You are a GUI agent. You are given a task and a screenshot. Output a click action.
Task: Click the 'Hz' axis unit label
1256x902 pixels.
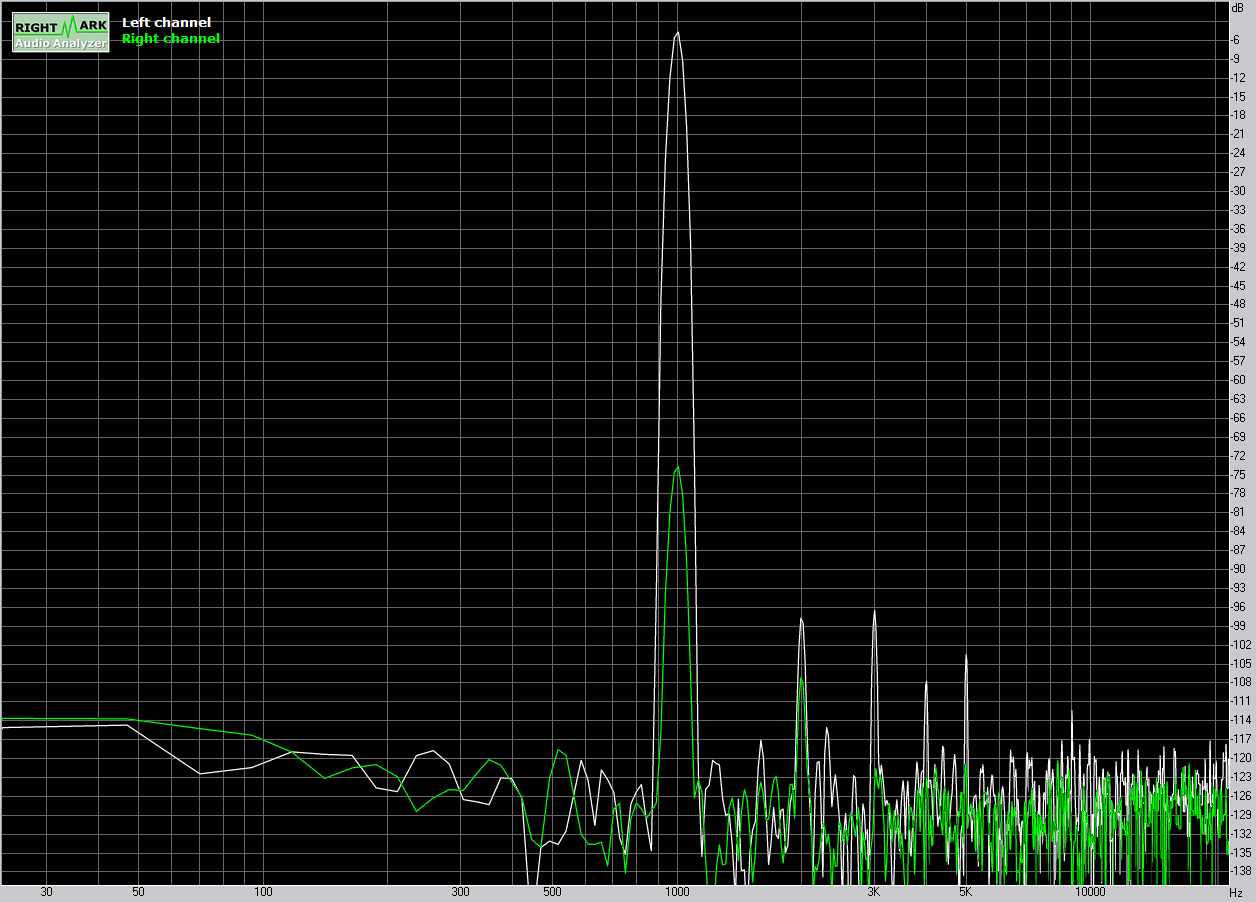click(1236, 892)
